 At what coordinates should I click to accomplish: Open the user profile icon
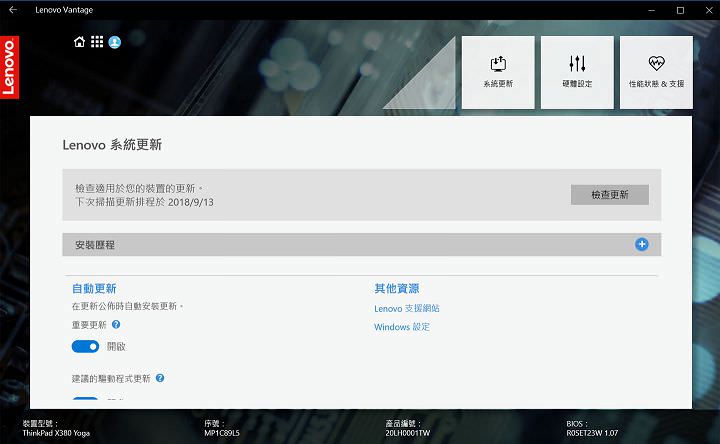(x=114, y=42)
